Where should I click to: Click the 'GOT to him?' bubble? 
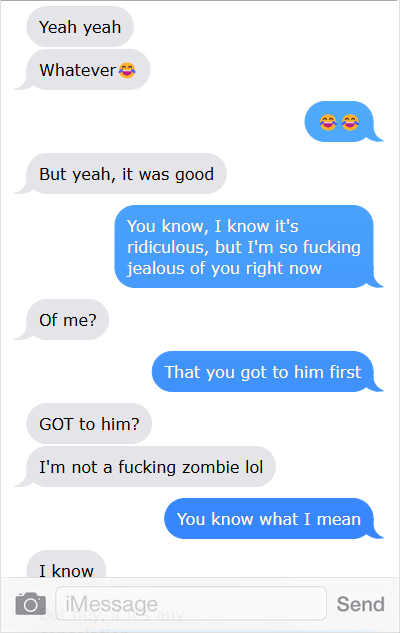pyautogui.click(x=89, y=423)
